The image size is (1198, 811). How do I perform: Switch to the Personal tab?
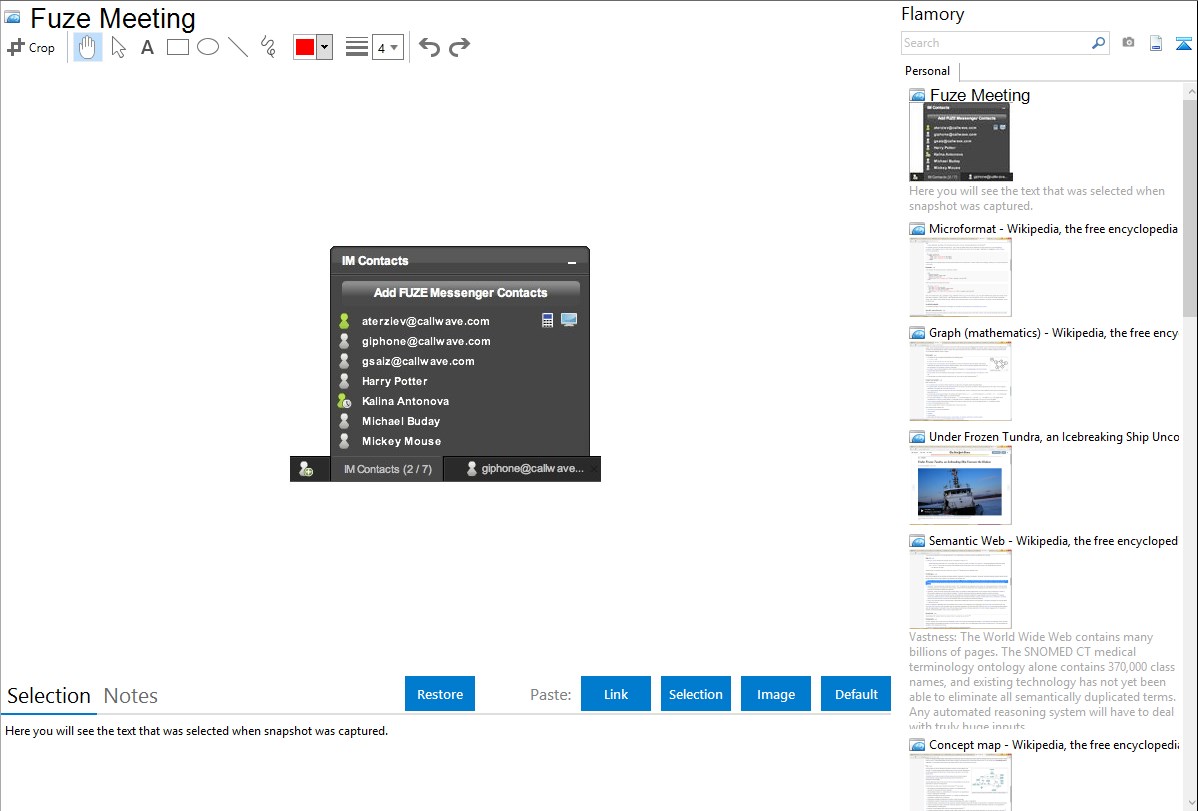(928, 70)
